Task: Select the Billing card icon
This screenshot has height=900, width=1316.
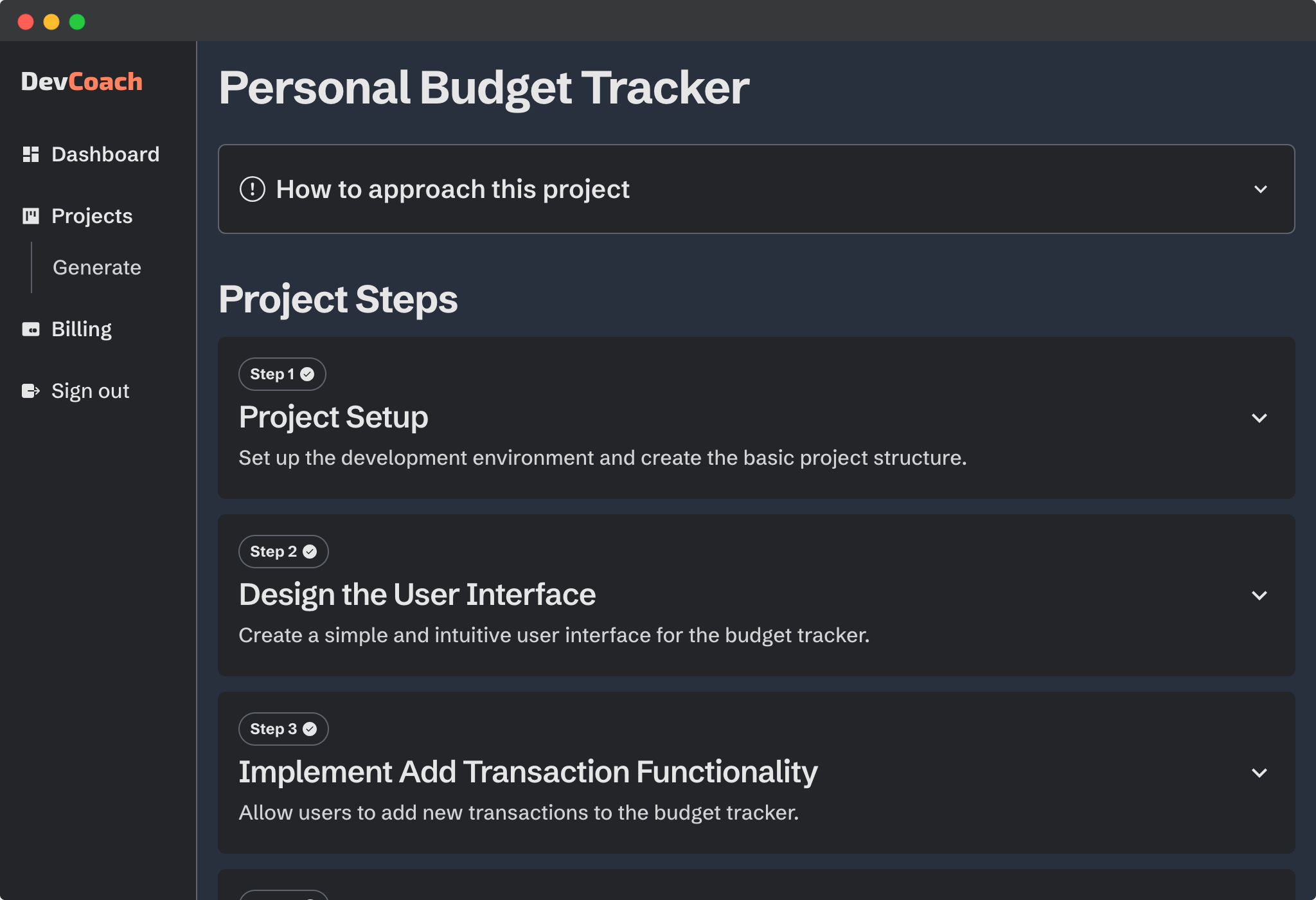Action: coord(31,329)
